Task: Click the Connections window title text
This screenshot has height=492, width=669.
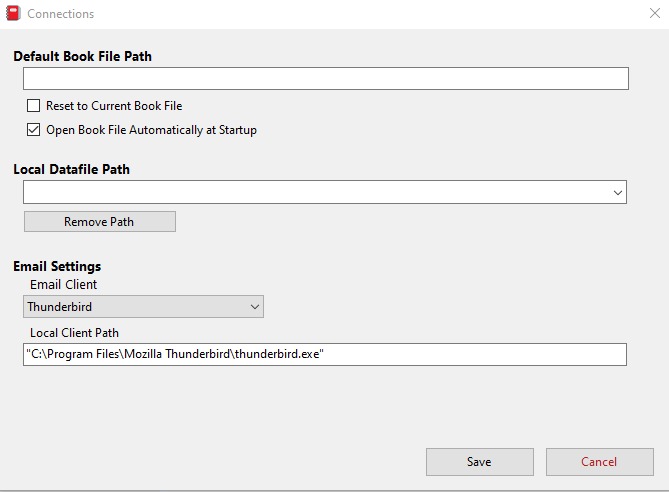Action: 60,14
